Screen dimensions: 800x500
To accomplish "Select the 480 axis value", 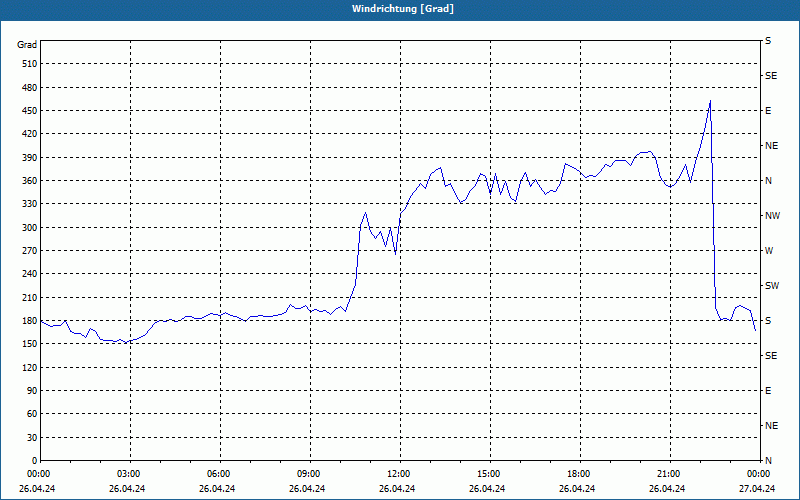I will pos(30,87).
